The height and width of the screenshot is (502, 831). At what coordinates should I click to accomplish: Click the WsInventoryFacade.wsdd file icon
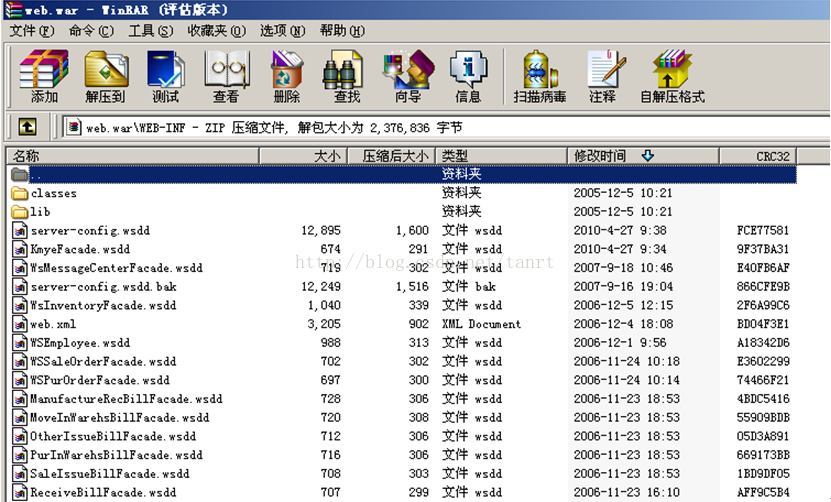coord(20,305)
